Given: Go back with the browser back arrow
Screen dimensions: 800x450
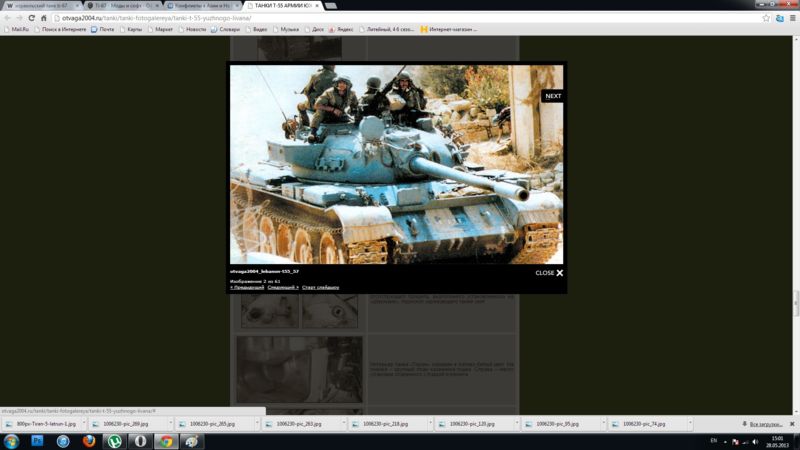Looking at the screenshot, I should click(7, 18).
